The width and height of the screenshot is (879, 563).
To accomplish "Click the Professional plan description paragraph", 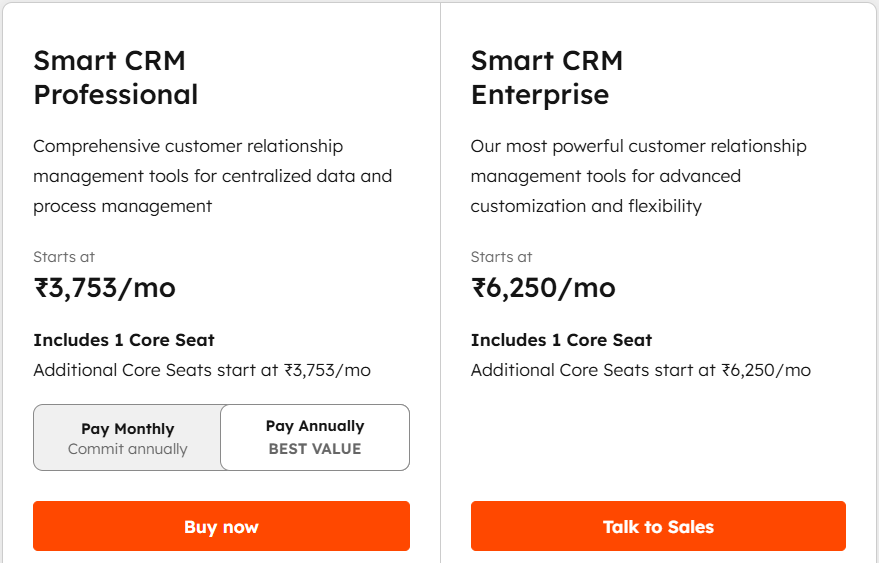I will [212, 176].
